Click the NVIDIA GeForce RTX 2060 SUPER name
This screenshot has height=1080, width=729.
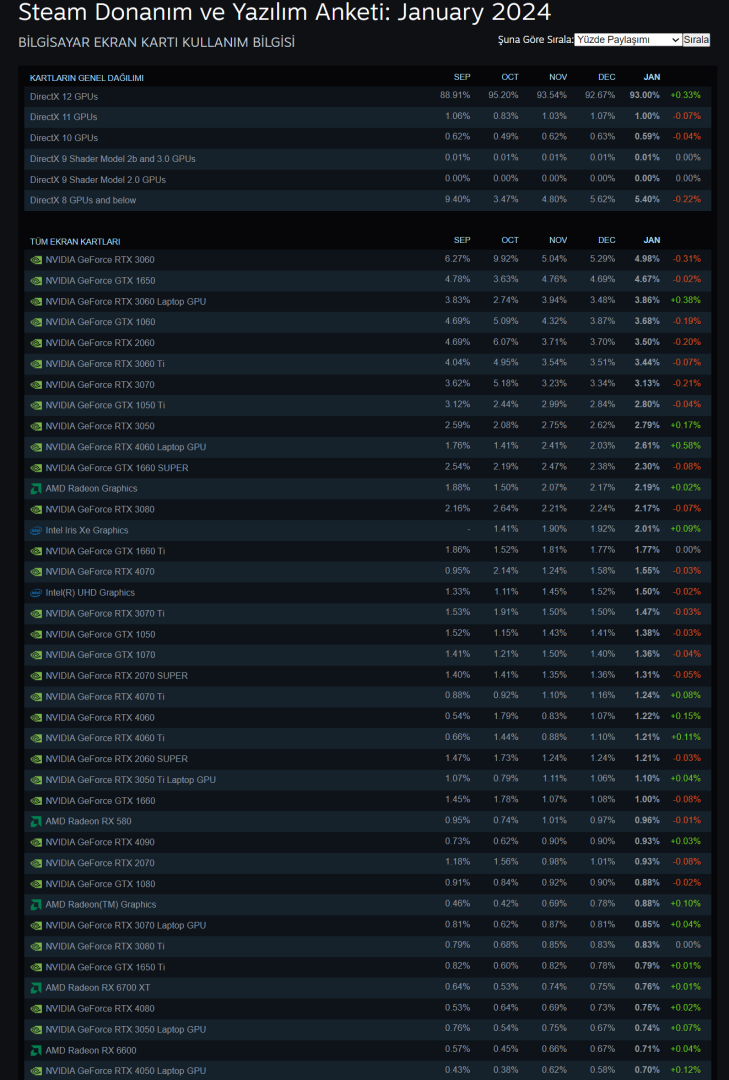click(116, 759)
